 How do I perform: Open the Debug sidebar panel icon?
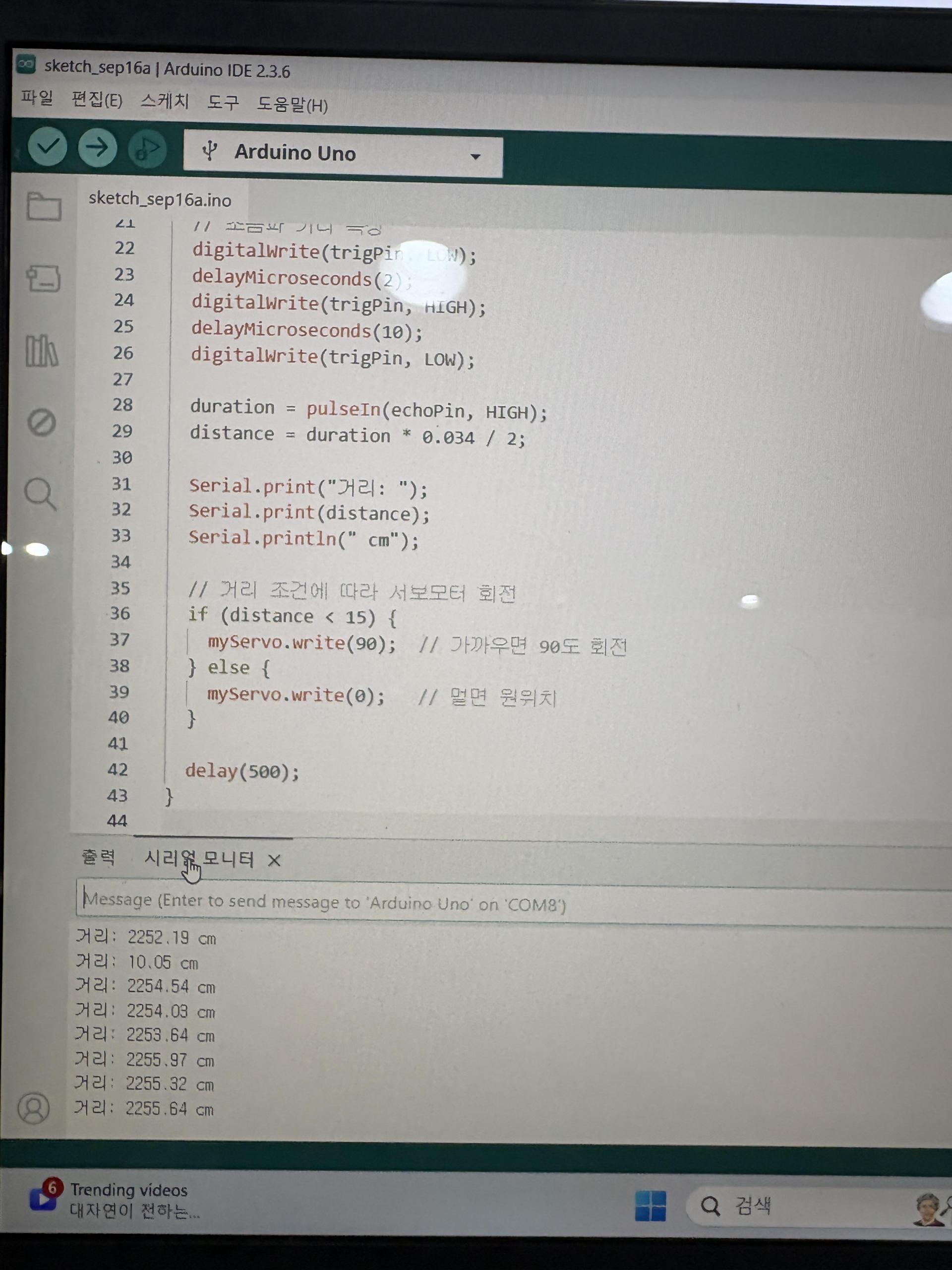pyautogui.click(x=41, y=423)
